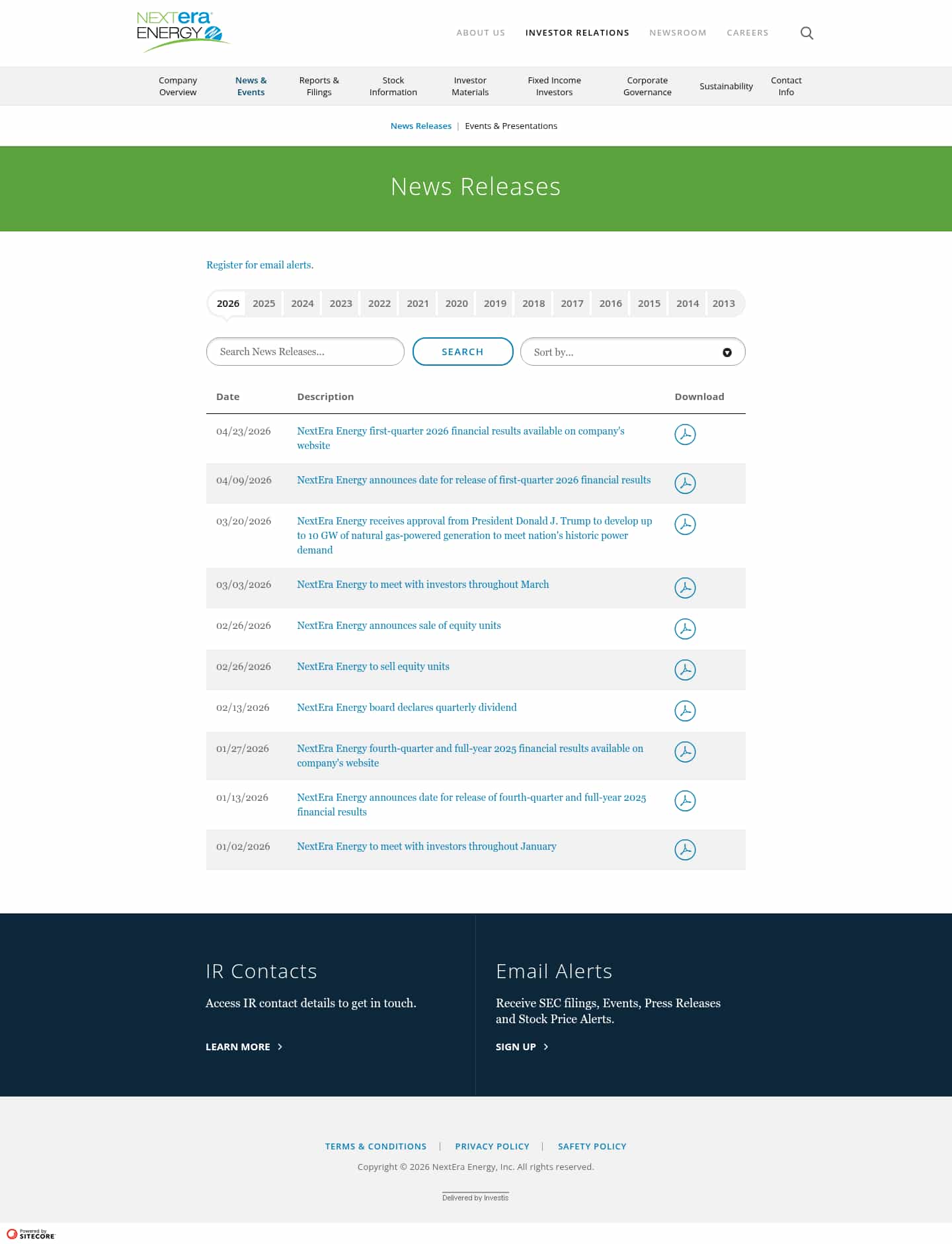Go to Events & Presentations

click(511, 126)
